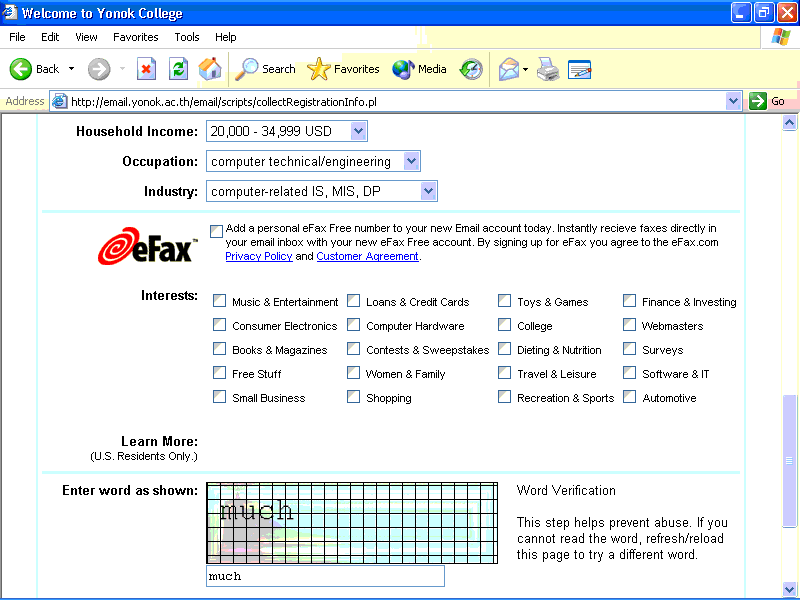Click the Refresh page icon
This screenshot has width=800, height=600.
click(178, 69)
